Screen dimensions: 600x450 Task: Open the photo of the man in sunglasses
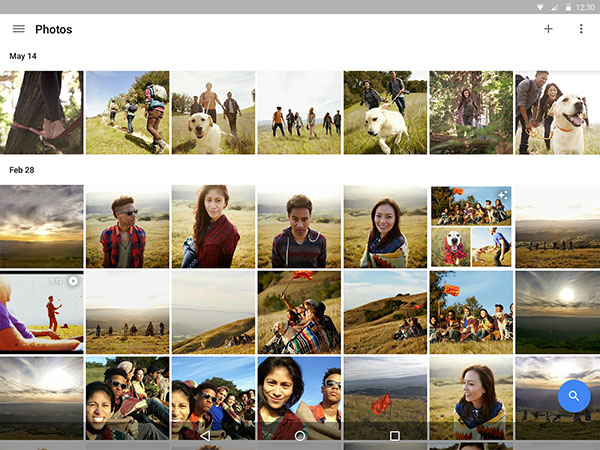127,226
